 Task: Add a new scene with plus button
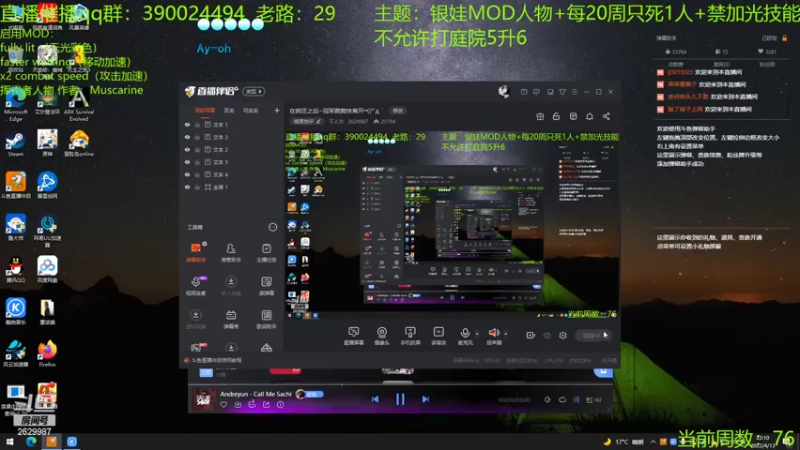point(277,110)
